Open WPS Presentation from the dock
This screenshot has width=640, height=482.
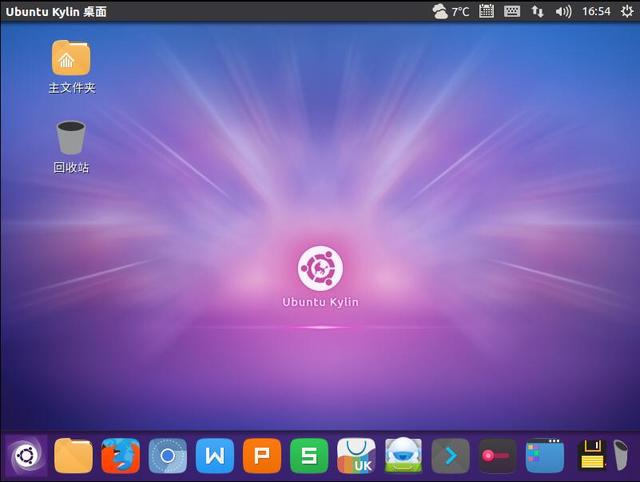262,457
